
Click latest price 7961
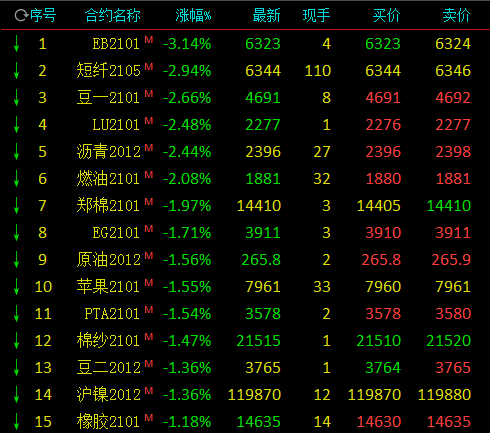tap(263, 287)
